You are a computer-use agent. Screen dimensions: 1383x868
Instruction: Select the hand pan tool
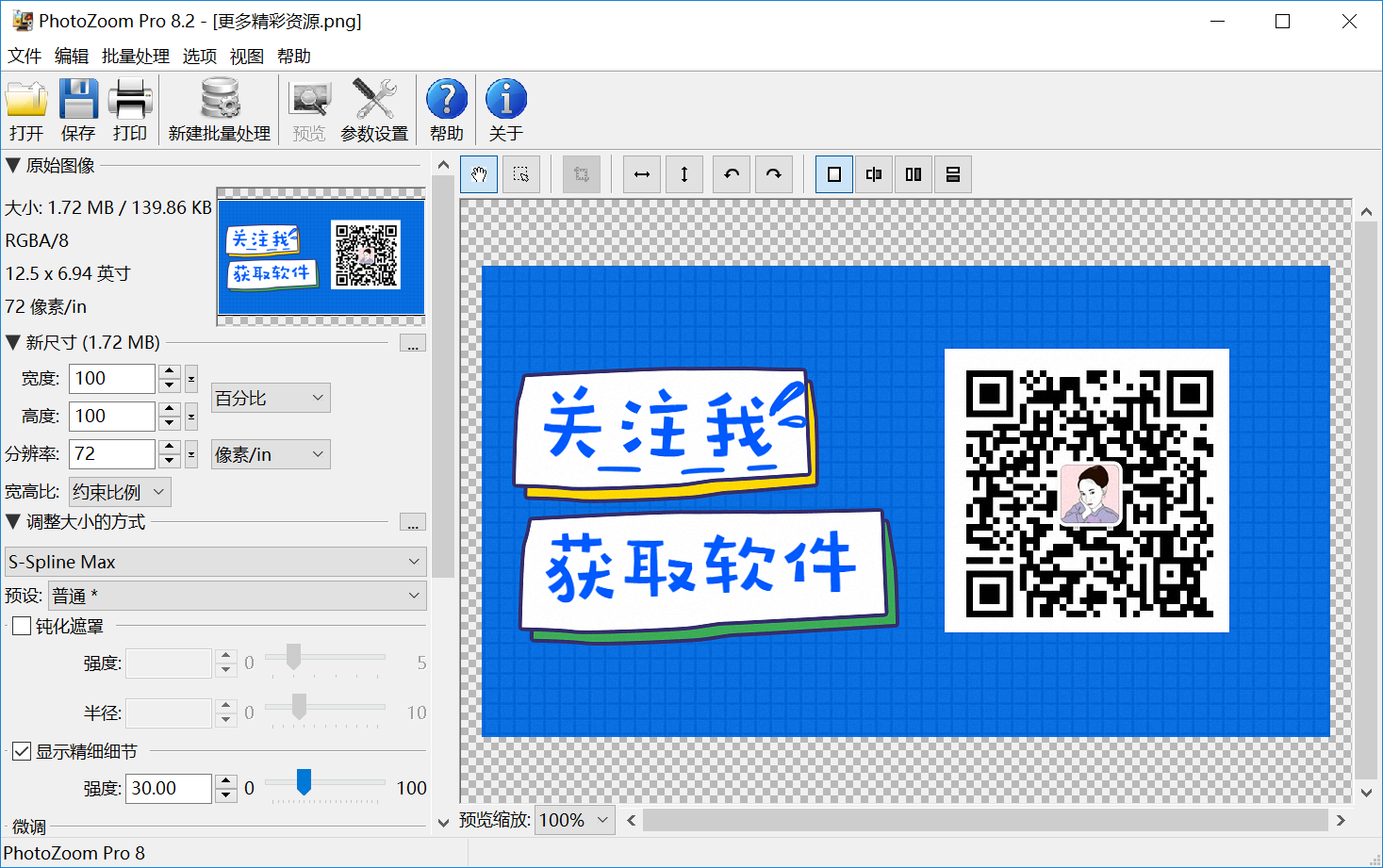coord(479,174)
